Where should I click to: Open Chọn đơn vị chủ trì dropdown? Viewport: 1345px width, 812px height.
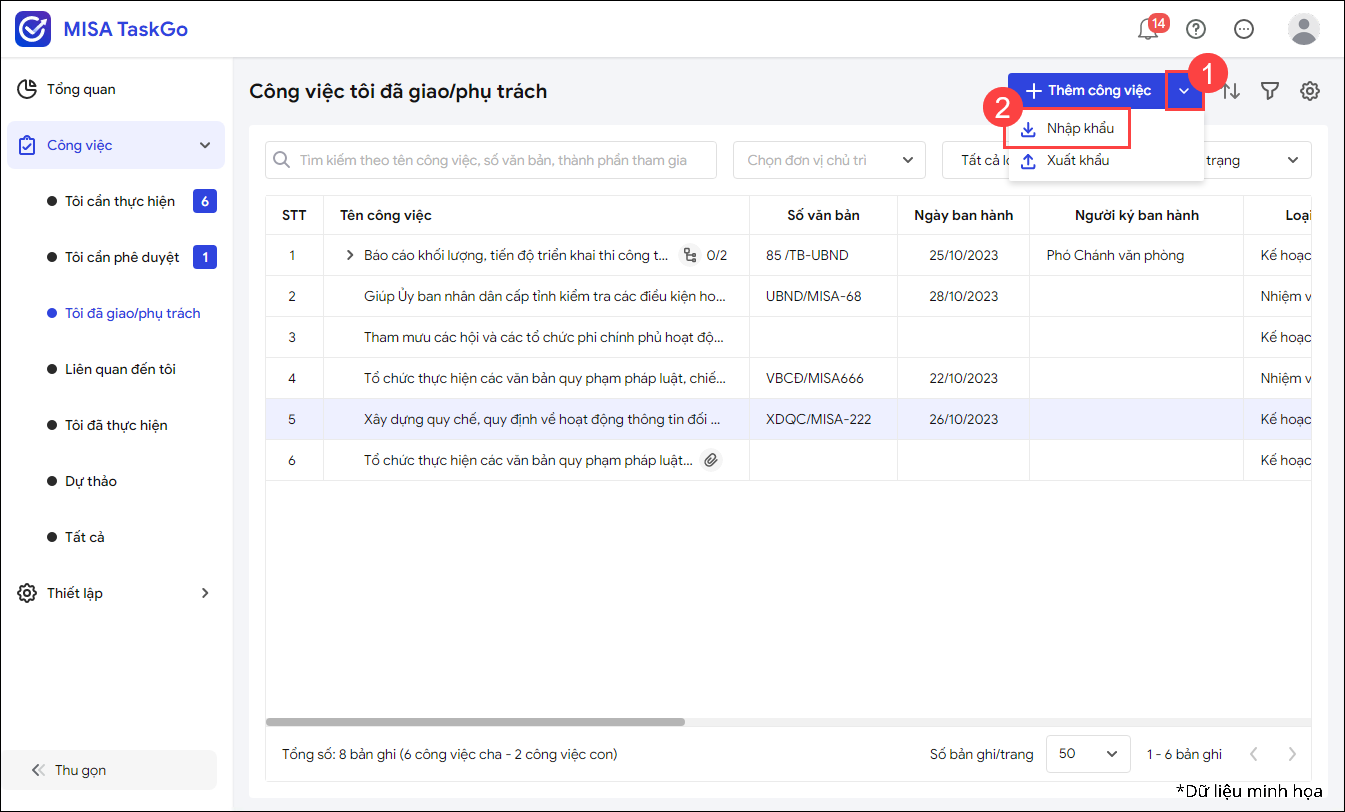pos(830,160)
